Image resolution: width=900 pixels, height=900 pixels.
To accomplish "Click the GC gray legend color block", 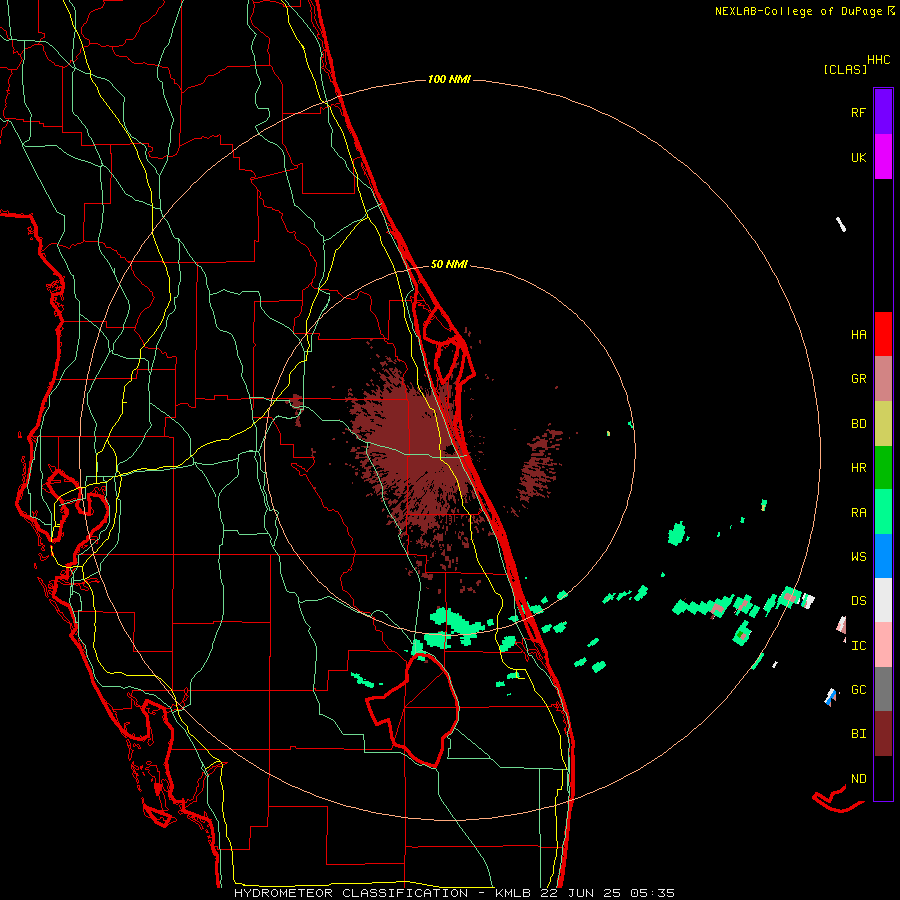I will (883, 689).
